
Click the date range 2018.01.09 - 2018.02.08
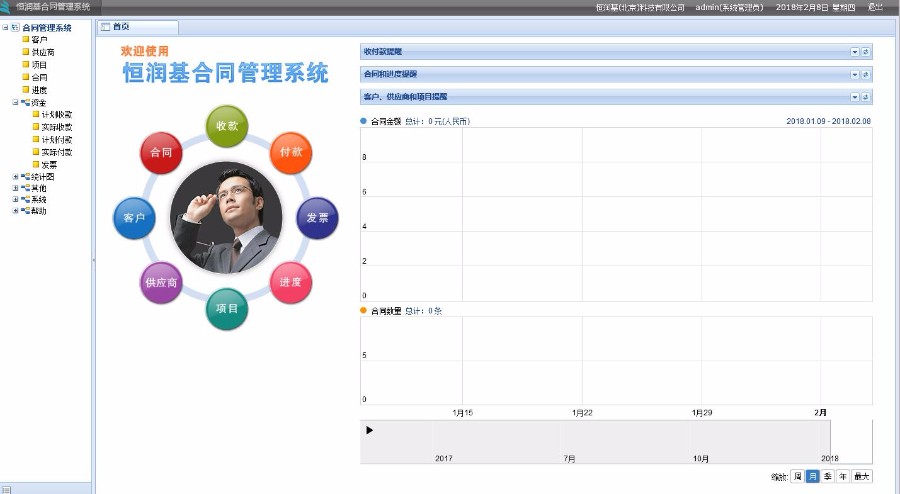pyautogui.click(x=828, y=121)
